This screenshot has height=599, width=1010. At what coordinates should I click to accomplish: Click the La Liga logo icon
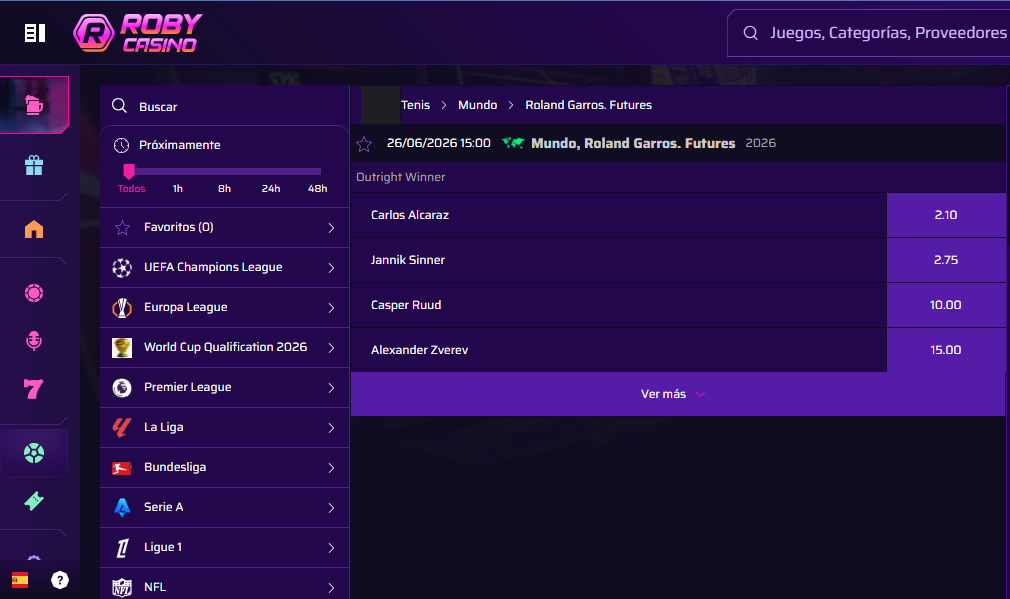[122, 428]
